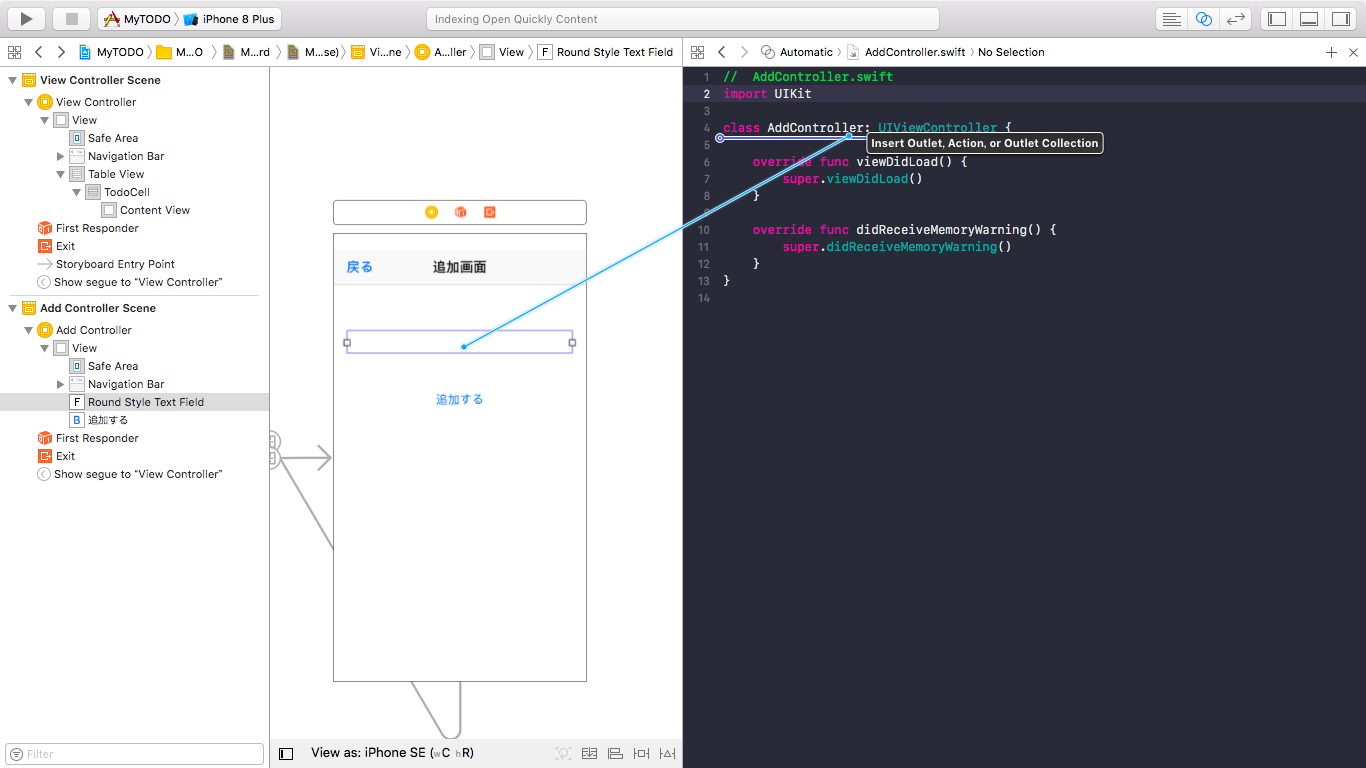Viewport: 1366px width, 768px height.
Task: Show the Utilities inspector panel
Action: pos(1340,18)
